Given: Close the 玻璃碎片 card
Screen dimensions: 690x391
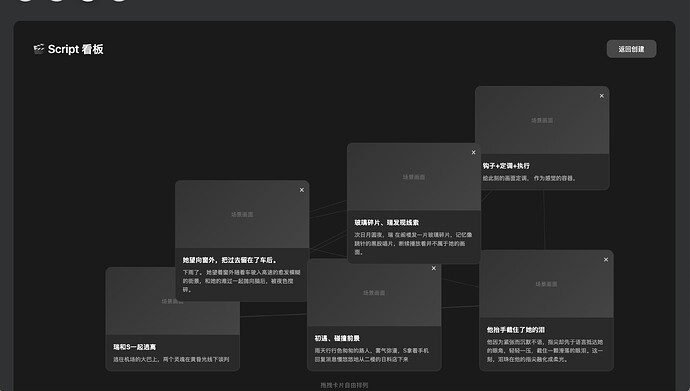Looking at the screenshot, I should tap(473, 153).
